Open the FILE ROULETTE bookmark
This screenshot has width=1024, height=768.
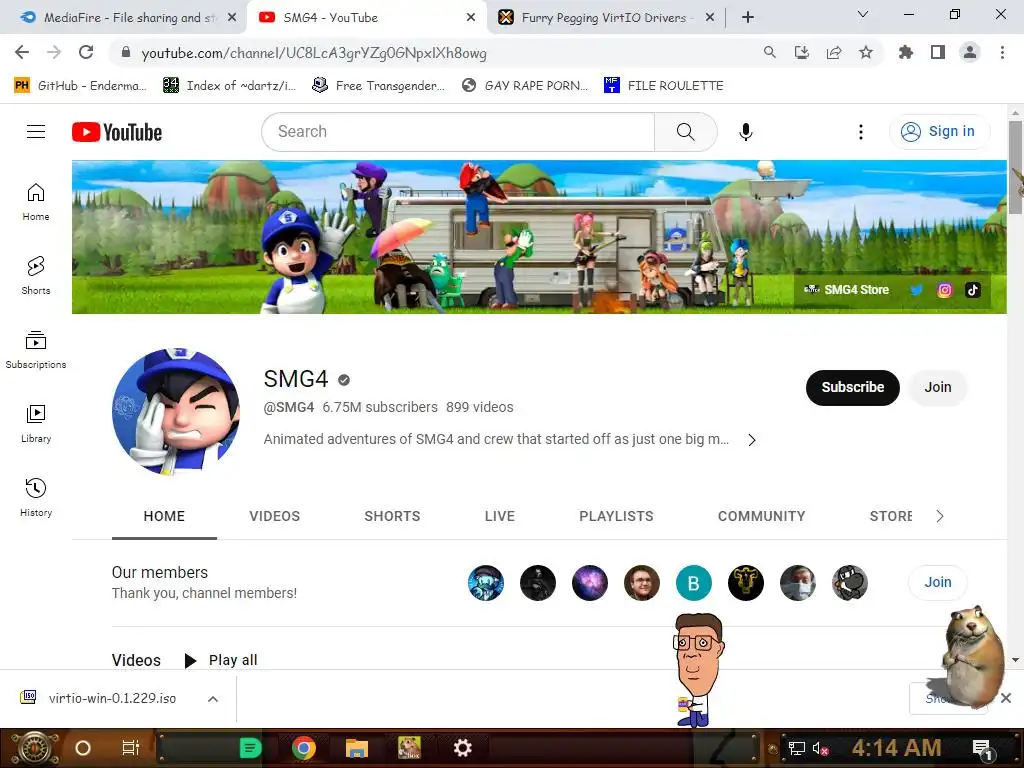pyautogui.click(x=664, y=86)
